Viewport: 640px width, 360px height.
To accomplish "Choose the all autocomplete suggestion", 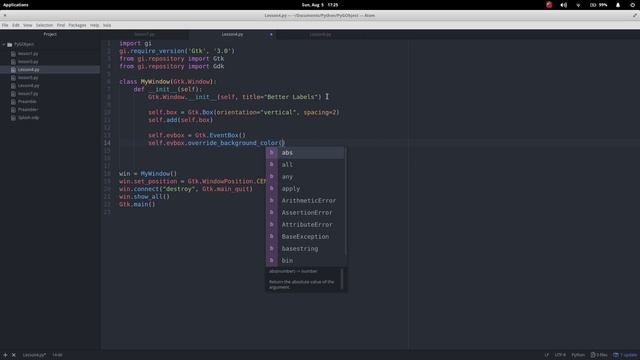I will pyautogui.click(x=305, y=164).
